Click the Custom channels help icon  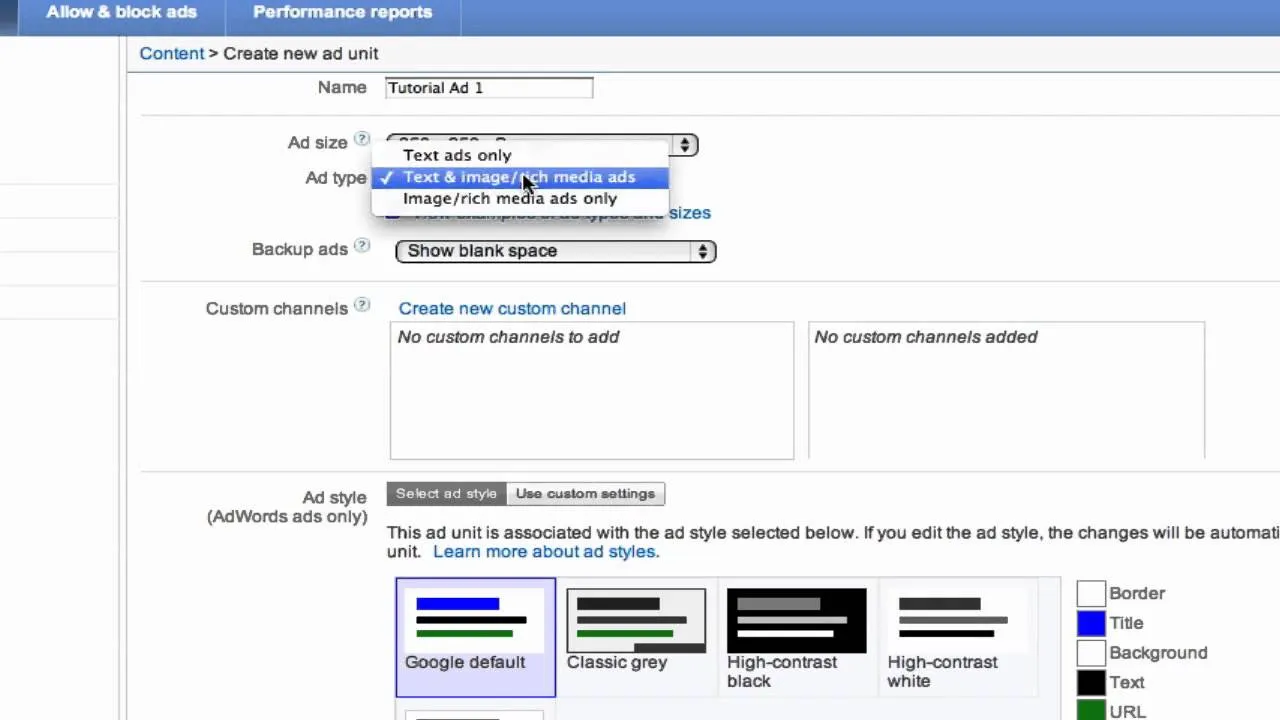tap(362, 306)
